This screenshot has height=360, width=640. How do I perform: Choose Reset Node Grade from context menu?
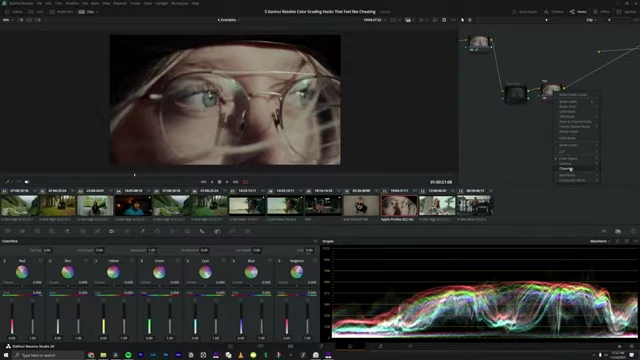click(576, 95)
